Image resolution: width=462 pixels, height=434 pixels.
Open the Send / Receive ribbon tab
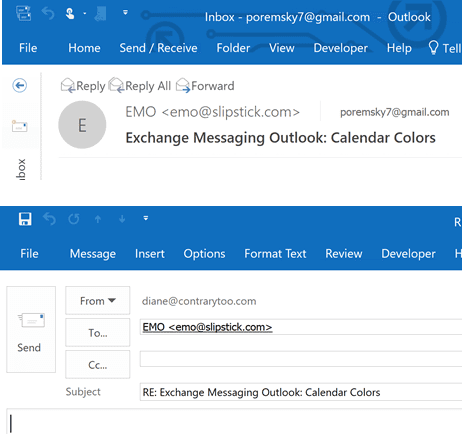point(158,48)
